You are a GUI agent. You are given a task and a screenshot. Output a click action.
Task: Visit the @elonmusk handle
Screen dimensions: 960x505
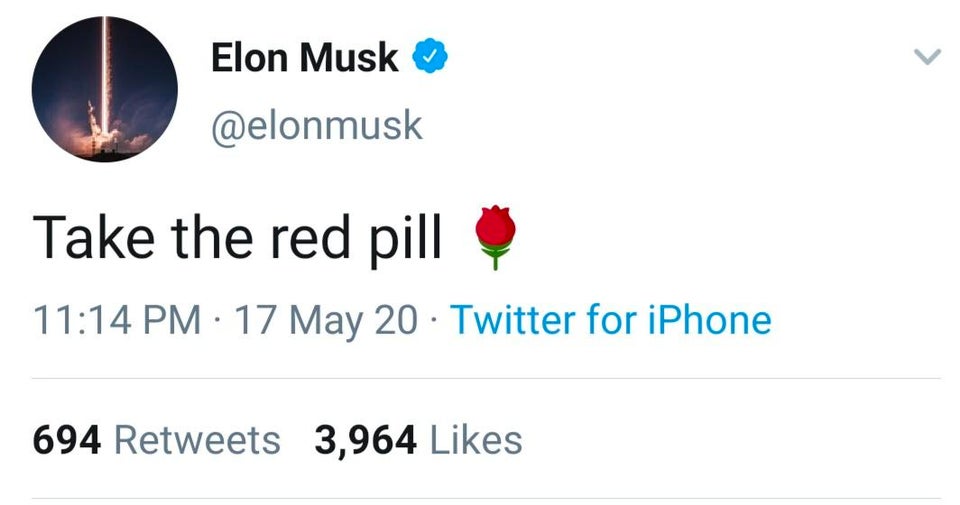click(x=317, y=125)
